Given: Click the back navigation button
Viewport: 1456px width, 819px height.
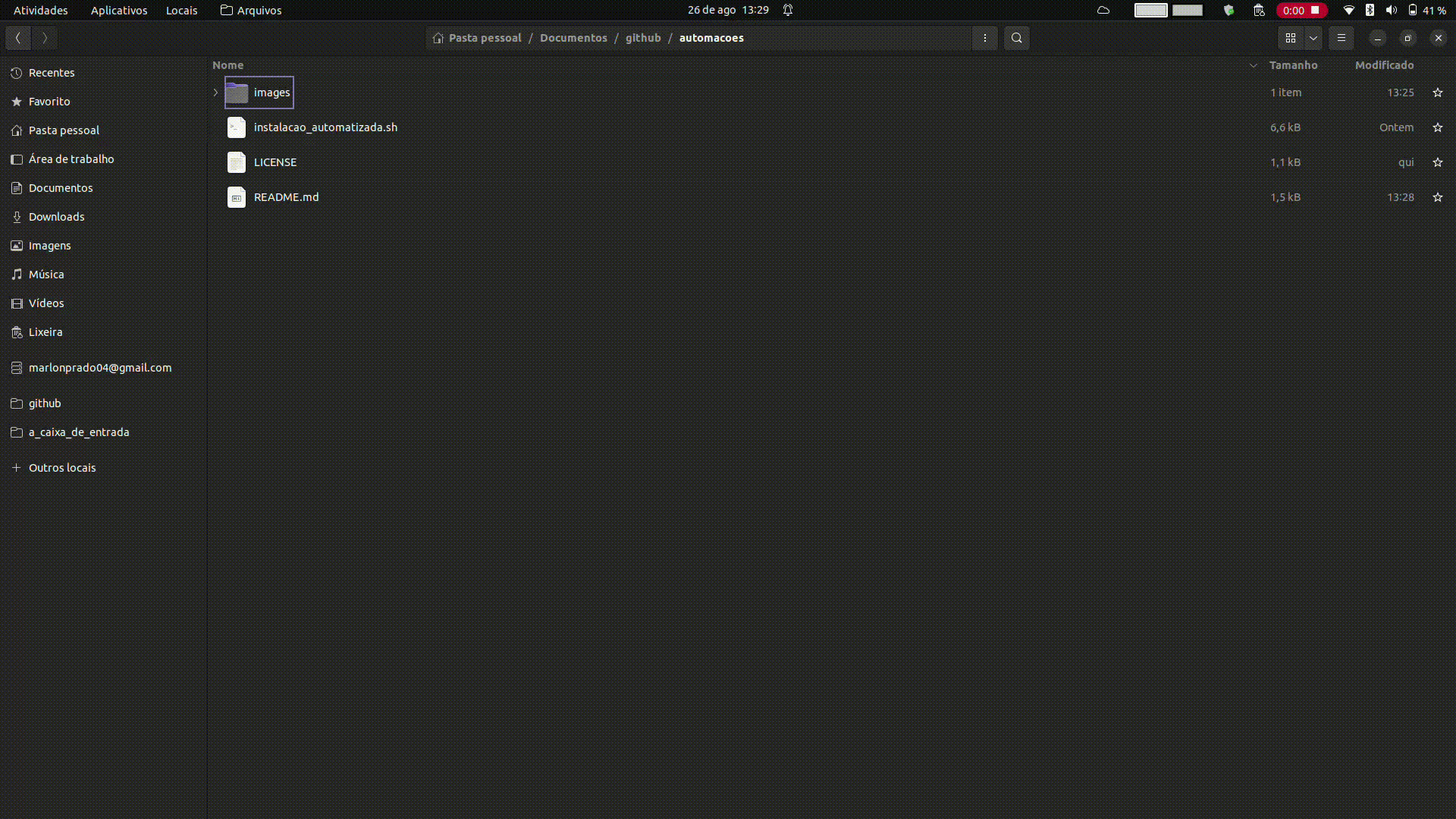Looking at the screenshot, I should (x=18, y=37).
